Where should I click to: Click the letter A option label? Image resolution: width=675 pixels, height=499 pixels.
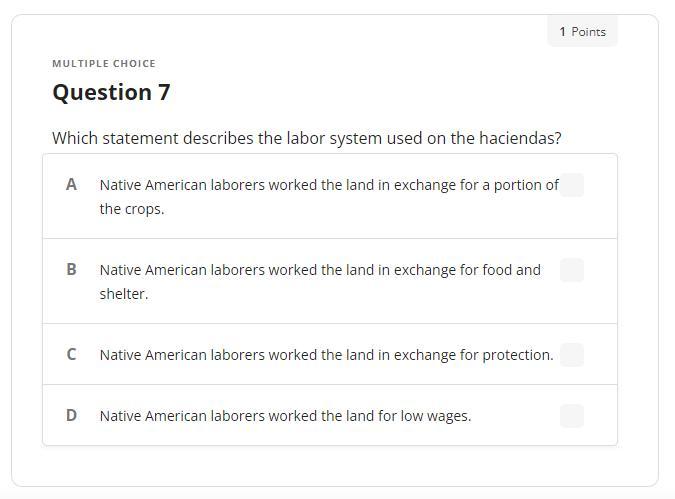[71, 185]
